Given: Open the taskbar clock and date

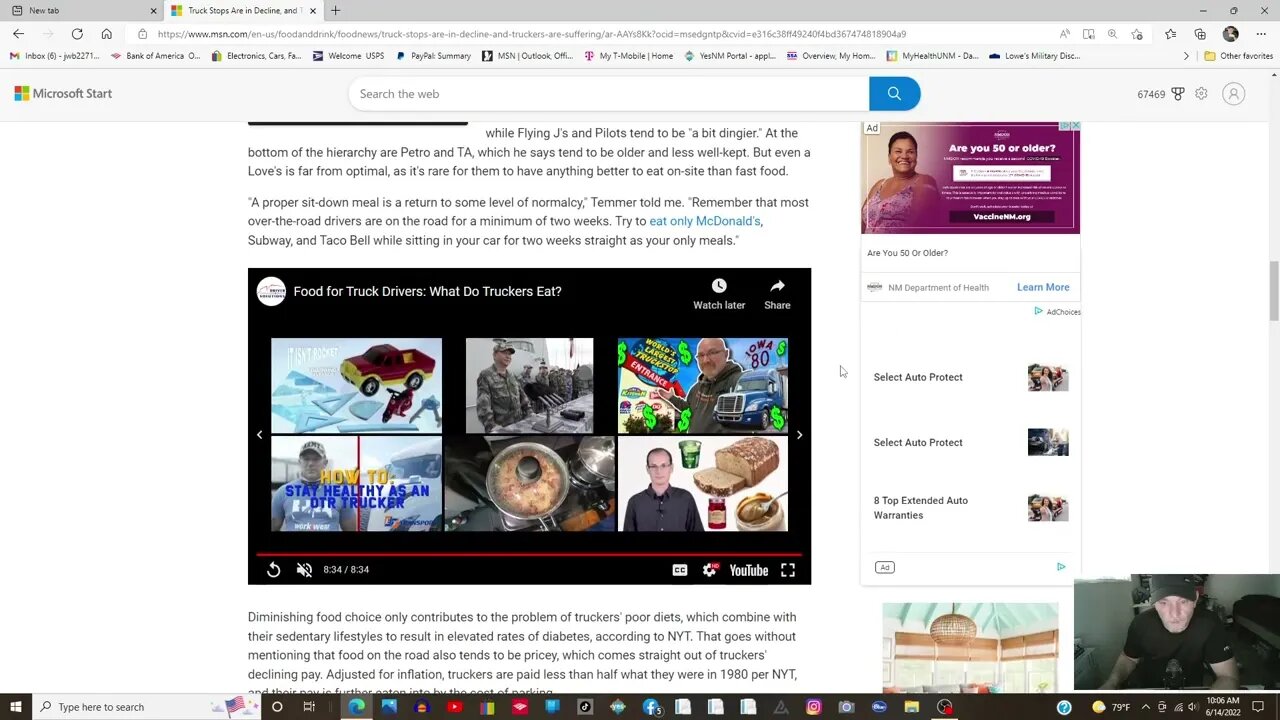Looking at the screenshot, I should point(1222,707).
